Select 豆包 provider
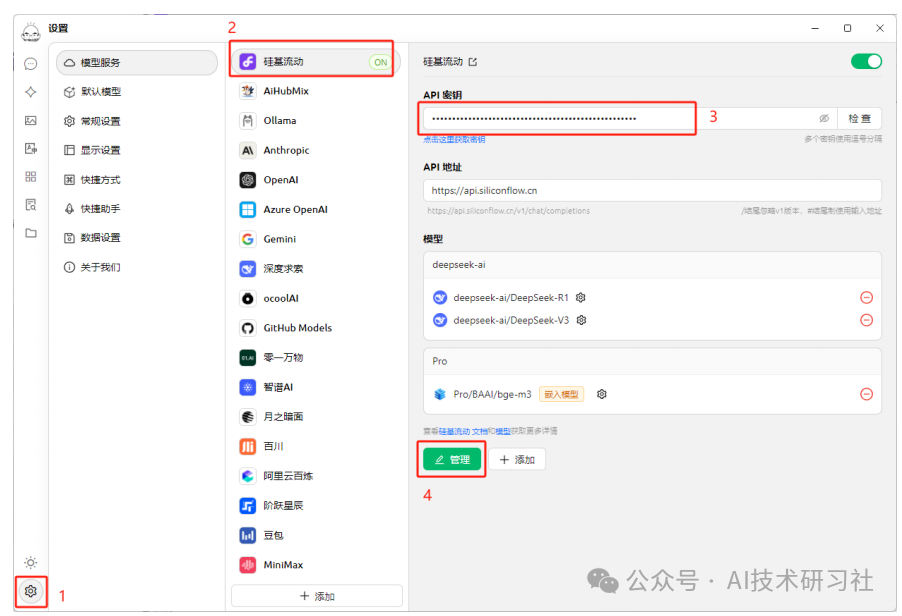Image resolution: width=902 pixels, height=616 pixels. click(315, 535)
